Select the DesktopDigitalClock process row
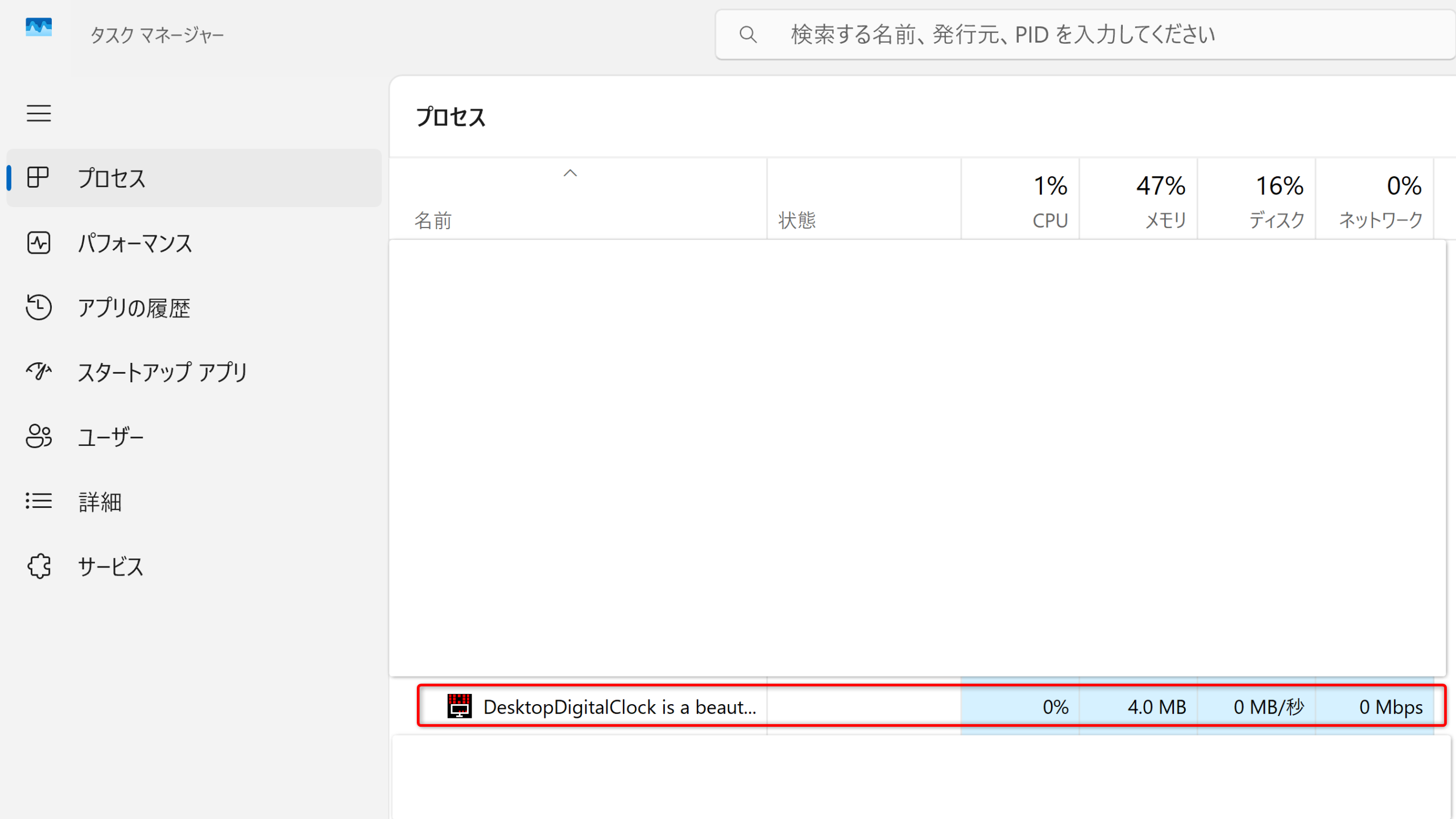This screenshot has height=819, width=1456. [x=620, y=706]
